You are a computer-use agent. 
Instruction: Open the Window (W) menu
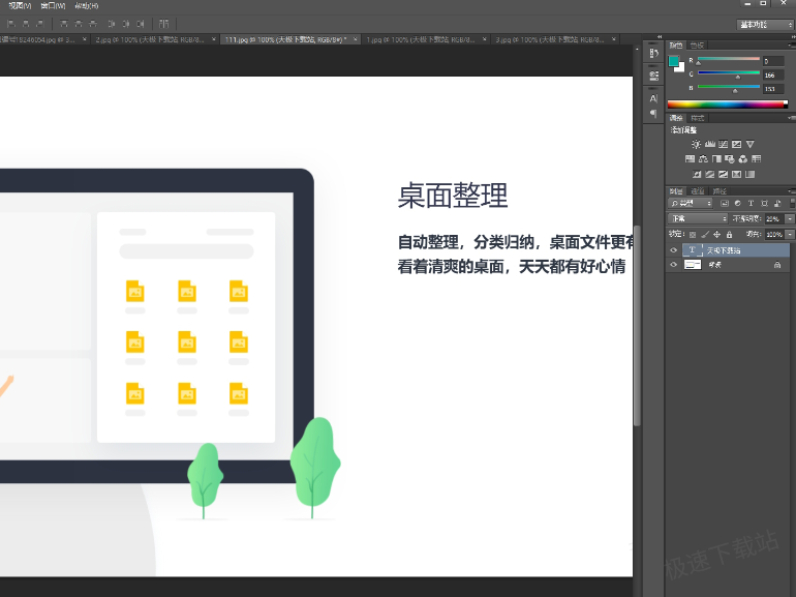tap(53, 6)
